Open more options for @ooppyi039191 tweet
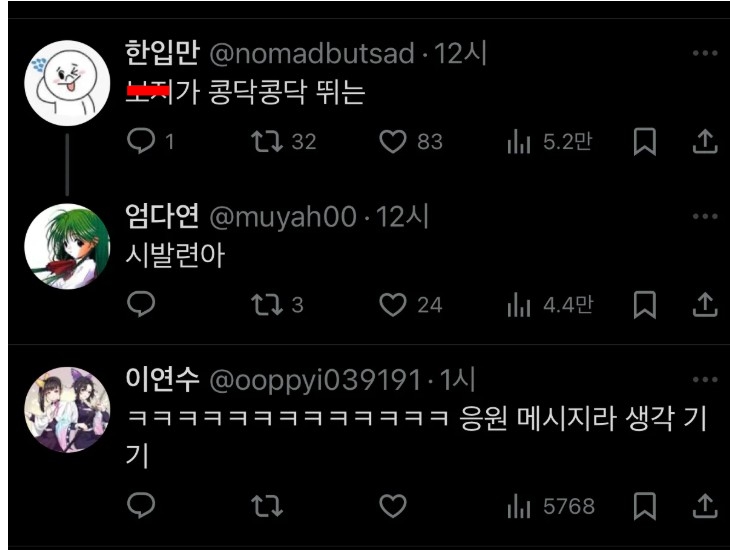This screenshot has width=730, height=551. tap(705, 380)
